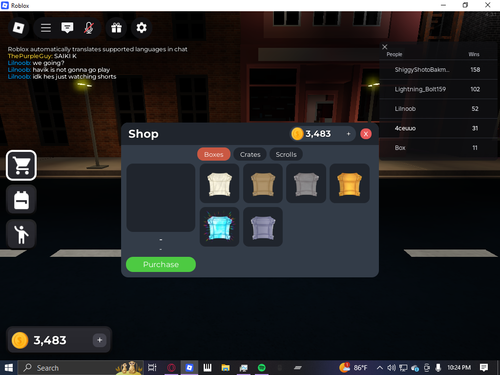Switch to the Scrolls tab
The height and width of the screenshot is (375, 500).
tap(286, 154)
